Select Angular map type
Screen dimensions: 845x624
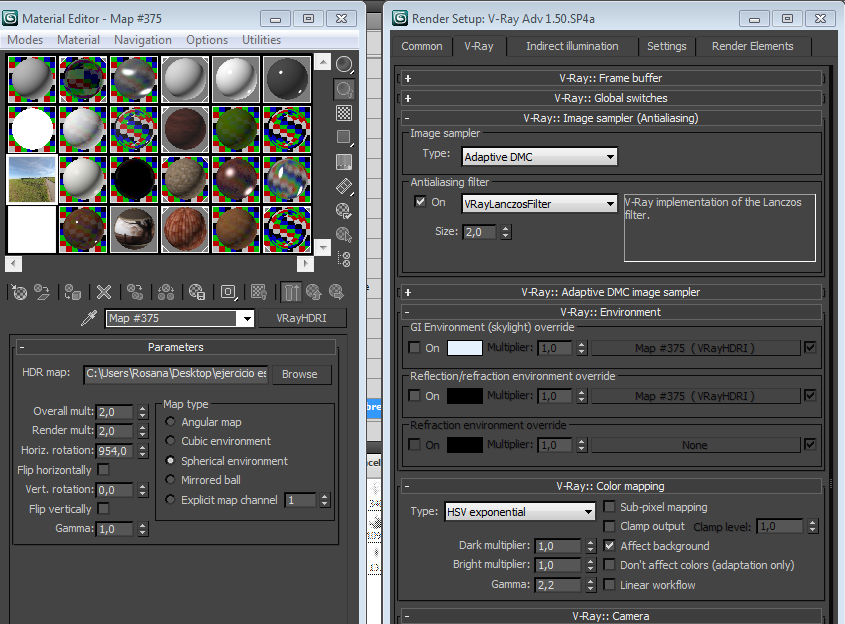[x=170, y=421]
